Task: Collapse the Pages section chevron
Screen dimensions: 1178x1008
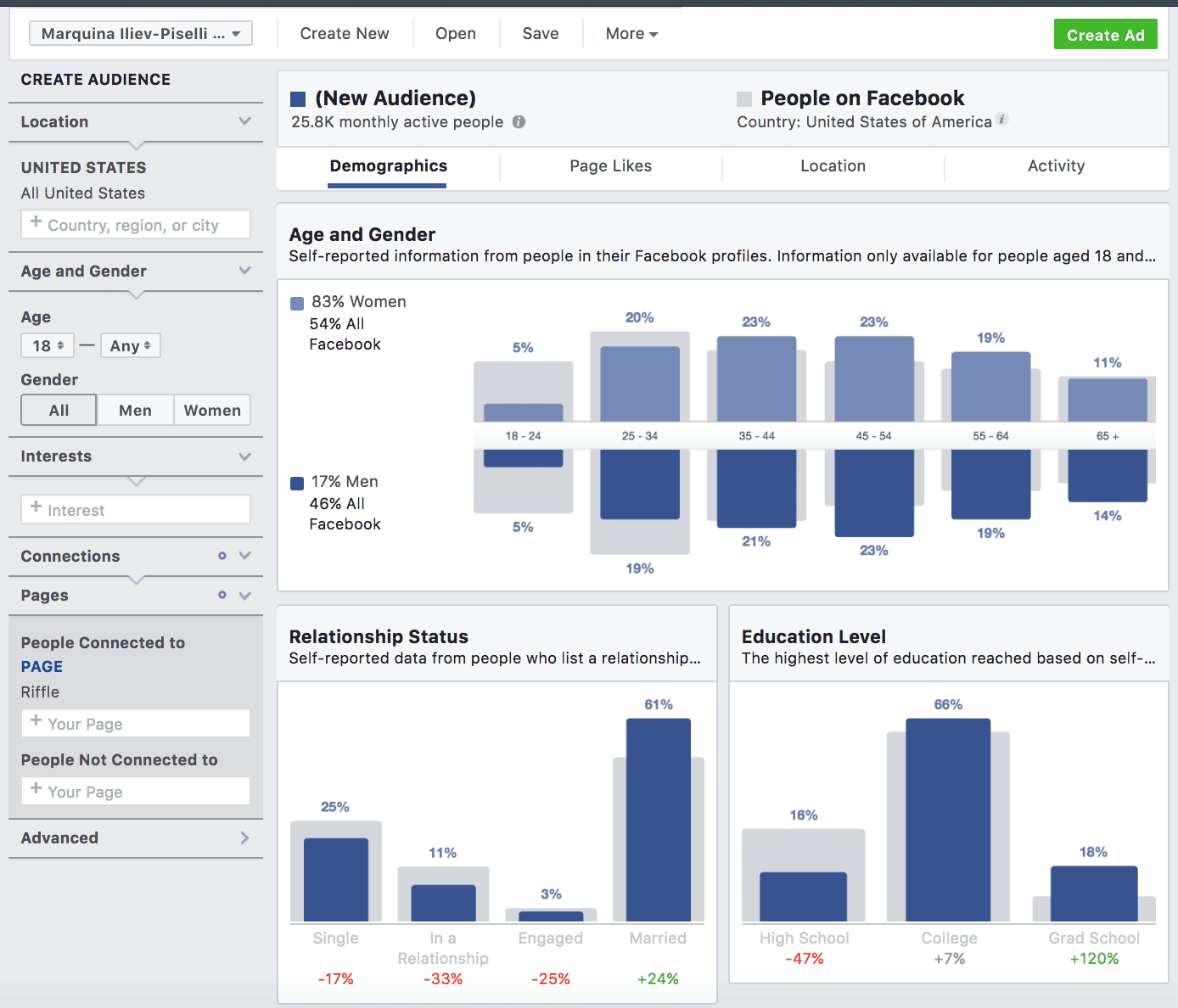Action: point(245,596)
